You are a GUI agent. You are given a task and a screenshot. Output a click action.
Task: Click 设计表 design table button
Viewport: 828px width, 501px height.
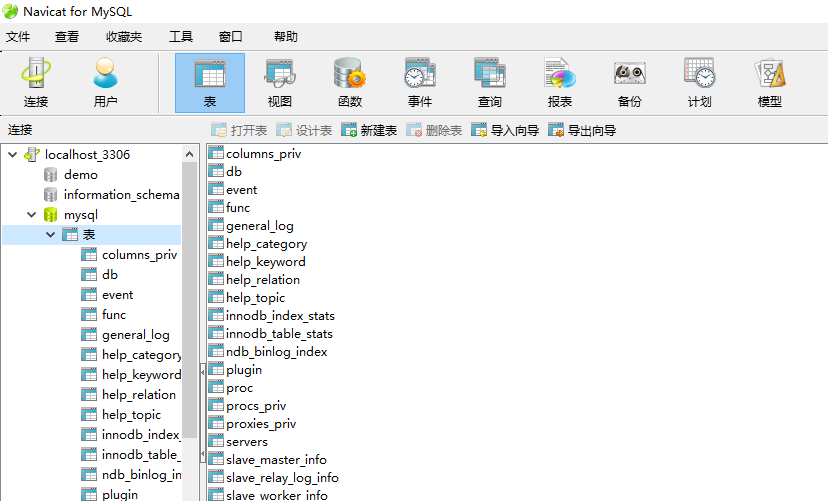[x=304, y=130]
